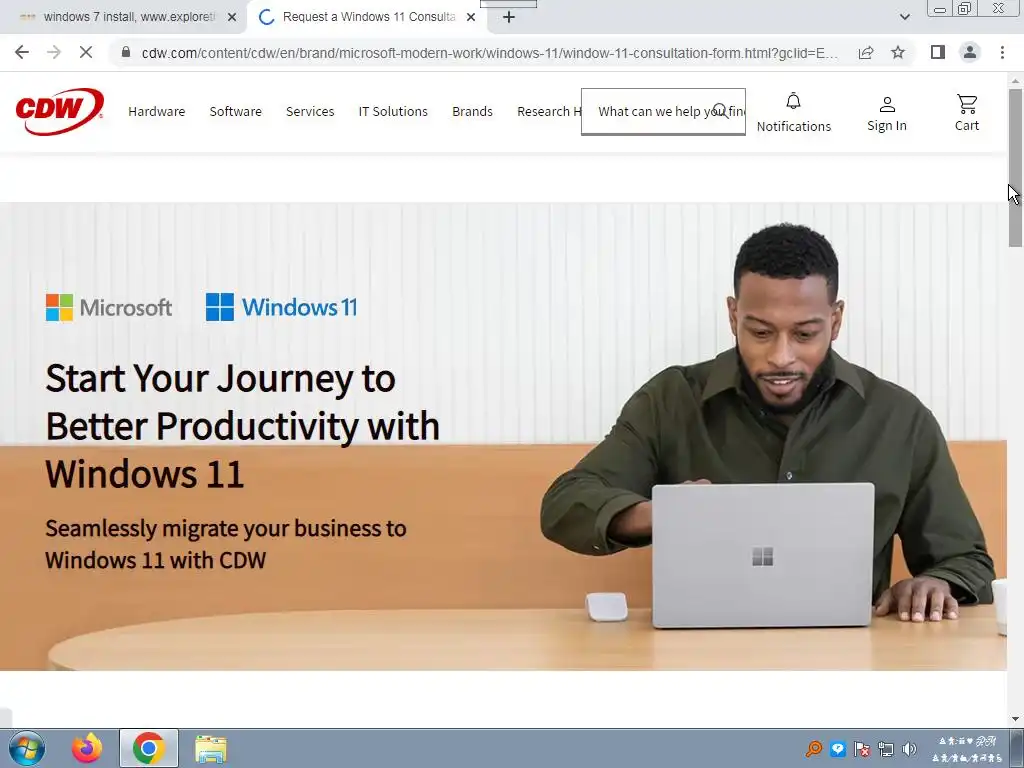Image resolution: width=1024 pixels, height=768 pixels.
Task: Click the Sign In person icon
Action: pos(887,104)
